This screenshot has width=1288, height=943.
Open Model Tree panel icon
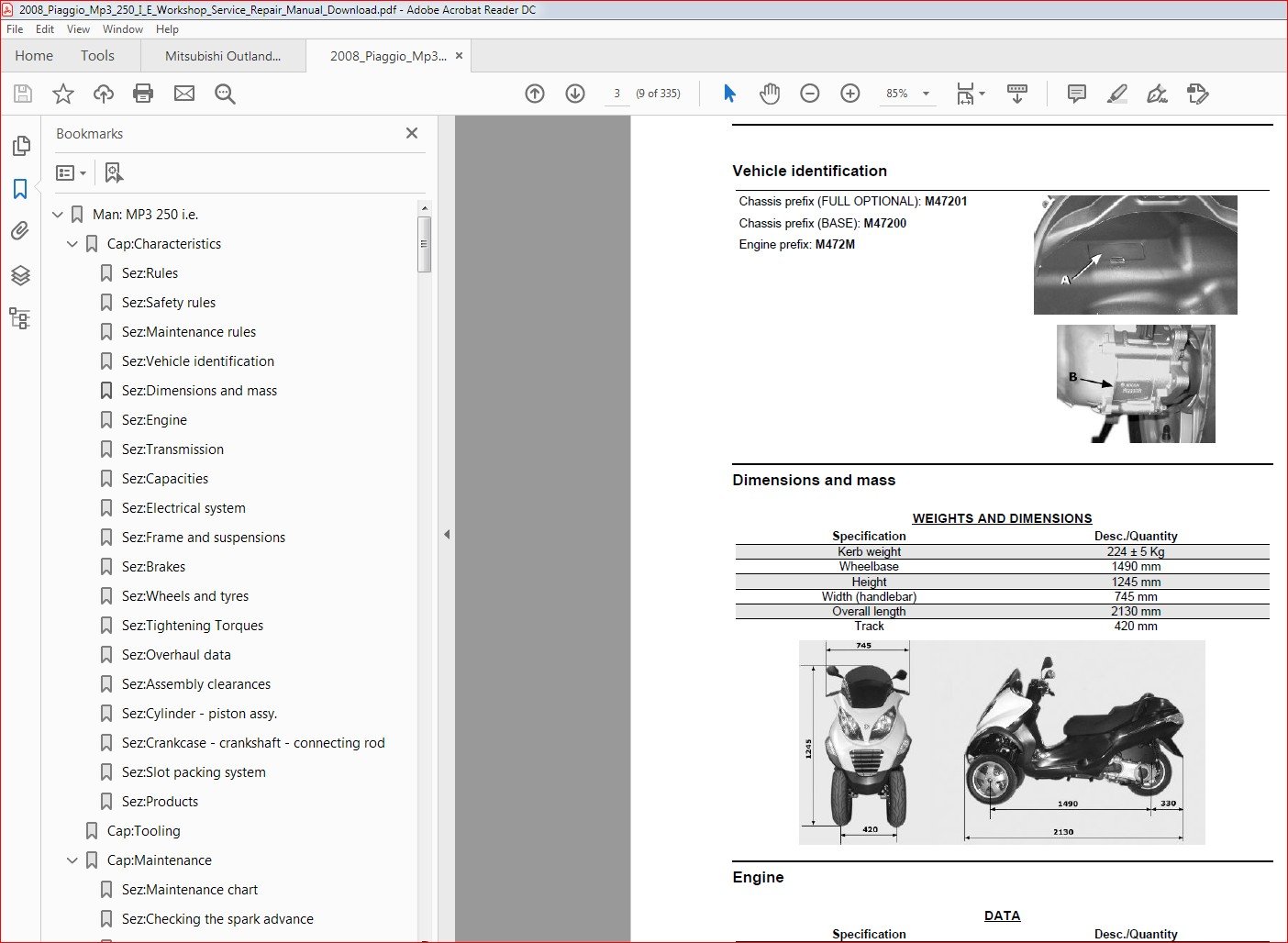point(20,318)
